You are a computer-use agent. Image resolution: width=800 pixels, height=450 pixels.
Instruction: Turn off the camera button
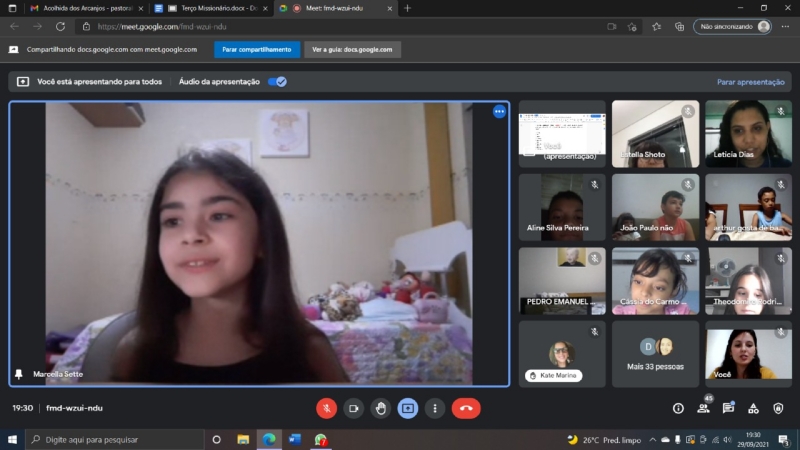pyautogui.click(x=353, y=408)
